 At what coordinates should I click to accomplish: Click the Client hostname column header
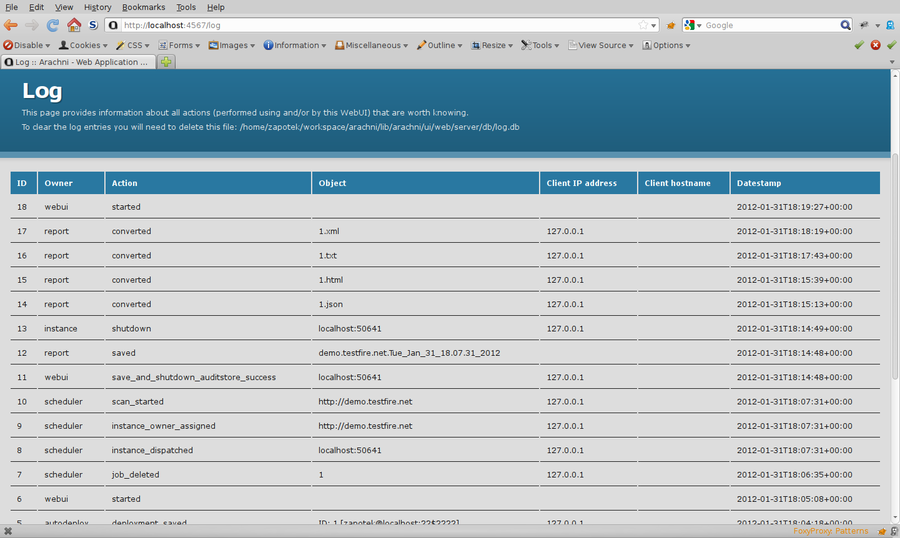coord(684,183)
